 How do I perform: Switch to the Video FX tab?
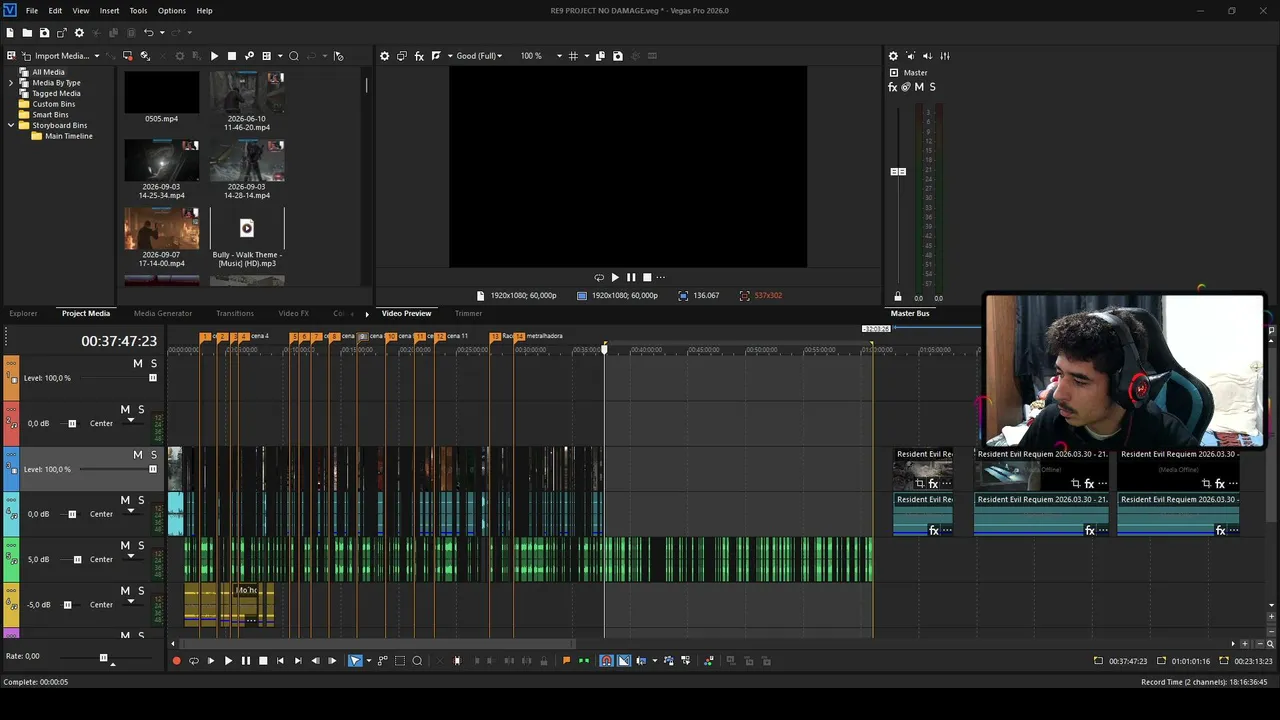click(x=293, y=314)
